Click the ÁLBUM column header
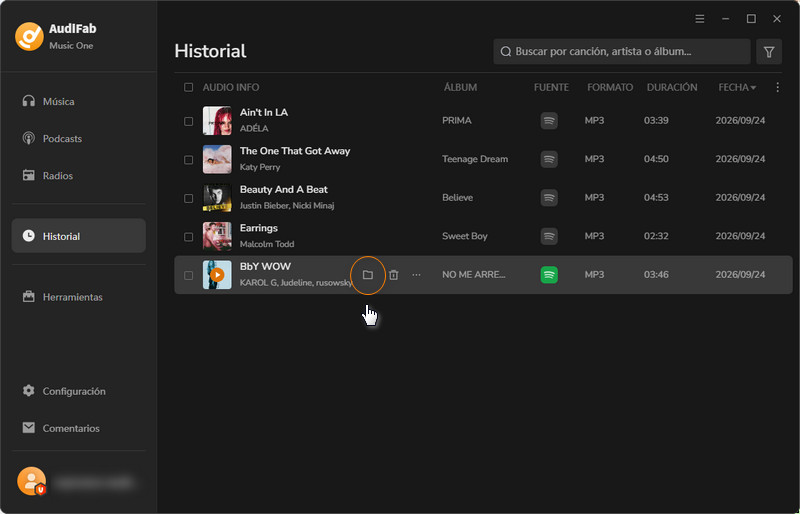Viewport: 800px width, 514px height. tap(460, 87)
